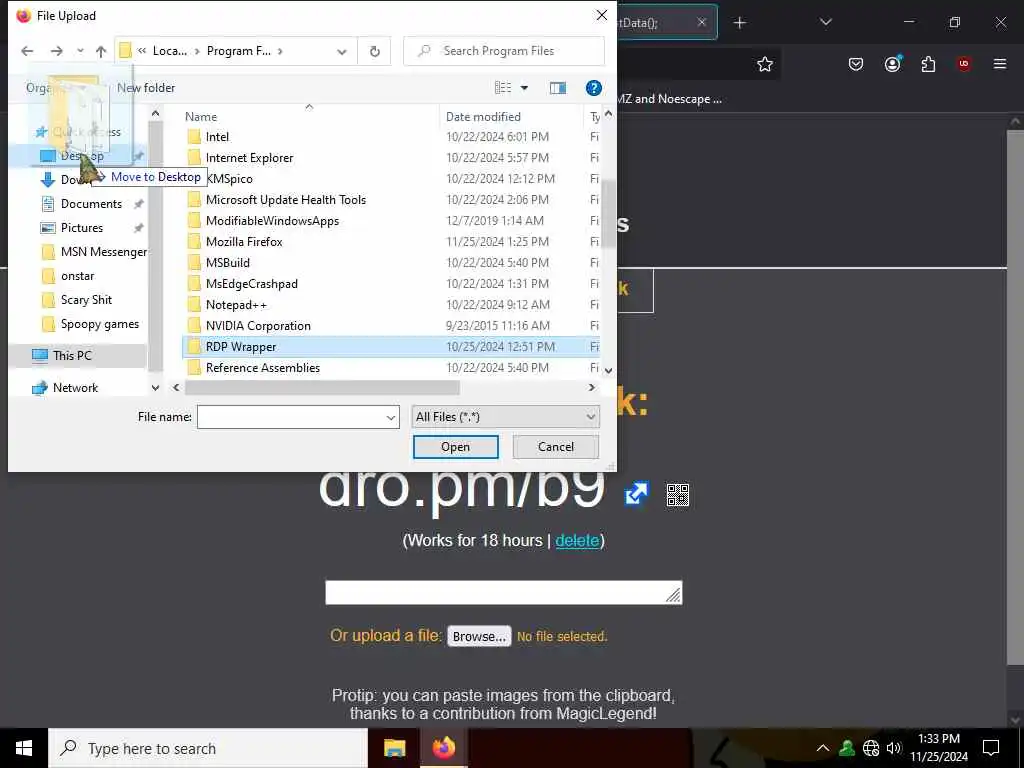
Task: Click the horizontal scrollbar in file list
Action: (x=322, y=388)
